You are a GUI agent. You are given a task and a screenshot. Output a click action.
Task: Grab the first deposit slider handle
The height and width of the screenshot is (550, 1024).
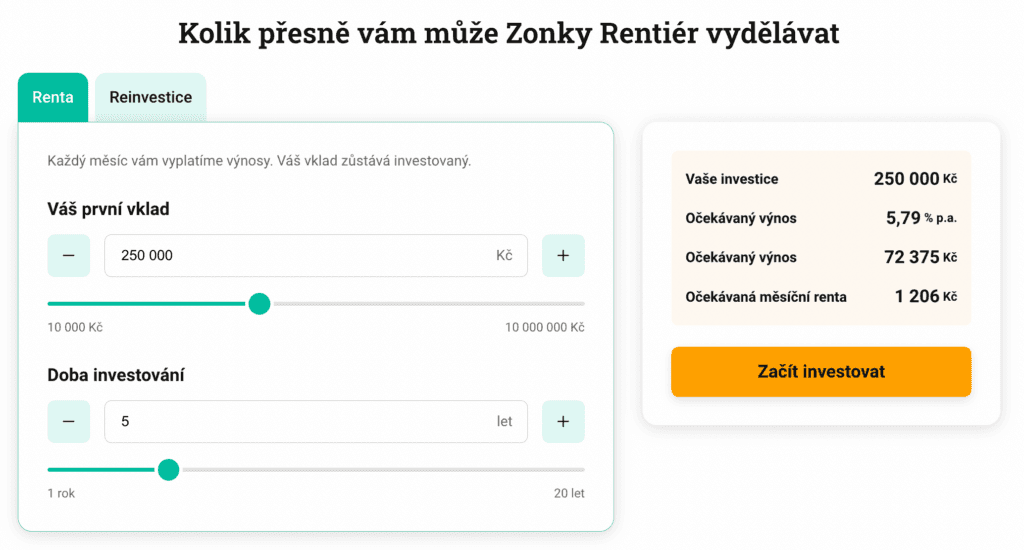tap(259, 303)
